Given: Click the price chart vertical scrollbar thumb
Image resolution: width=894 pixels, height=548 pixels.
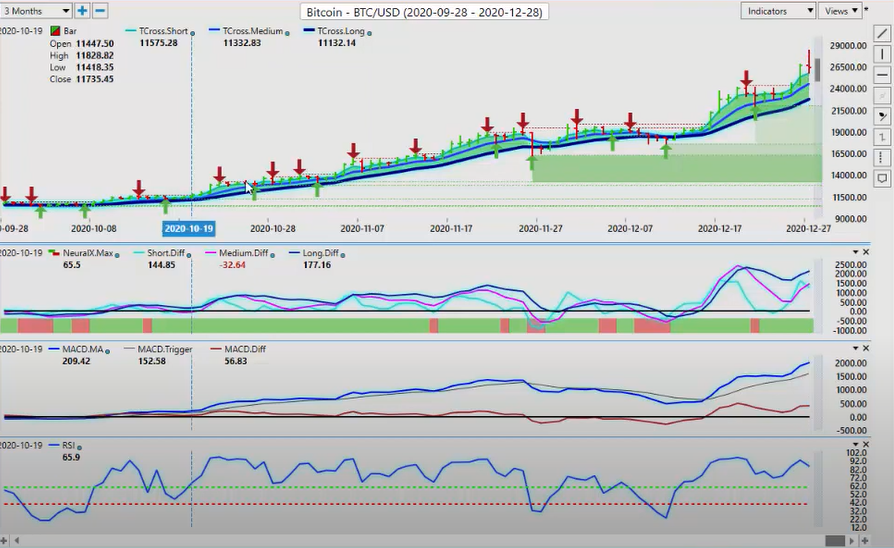Looking at the screenshot, I should coord(818,70).
